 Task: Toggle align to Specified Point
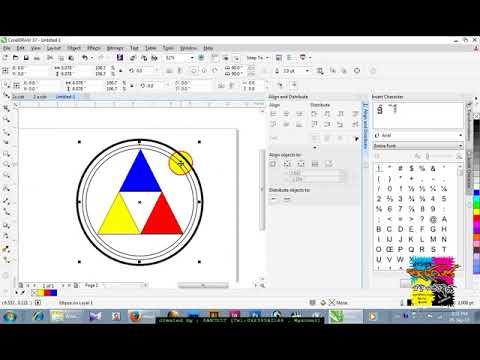329,164
